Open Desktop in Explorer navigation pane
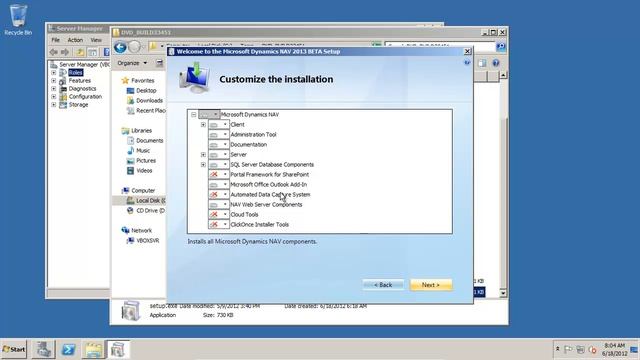640x360 pixels. point(142,91)
